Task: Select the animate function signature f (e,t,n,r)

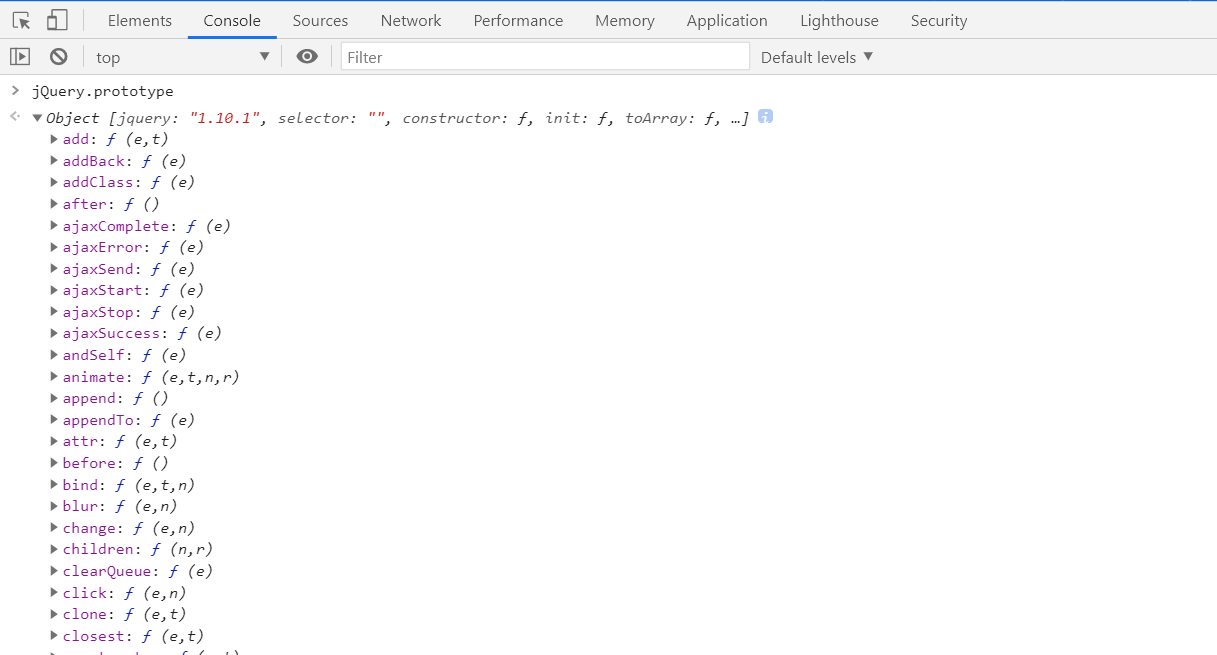Action: pos(190,377)
